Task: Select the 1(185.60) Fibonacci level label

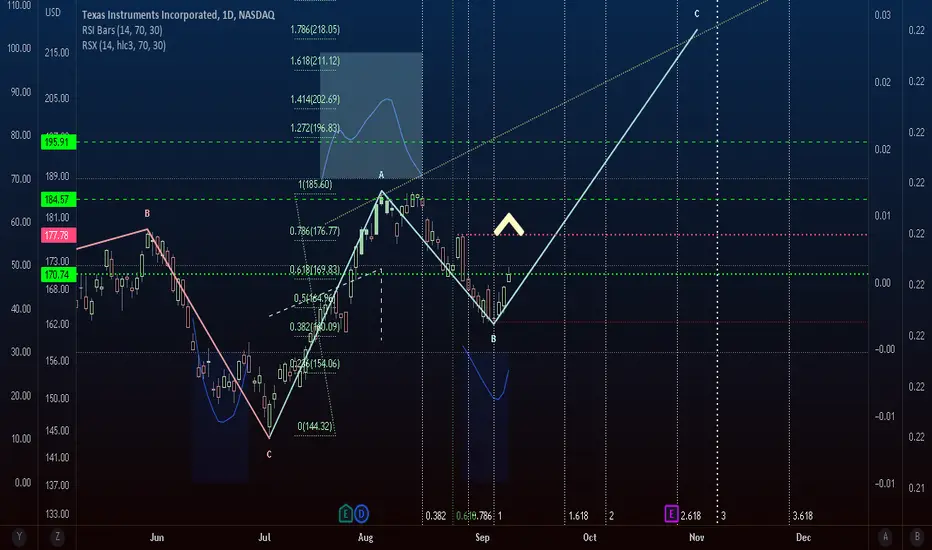Action: (x=315, y=184)
